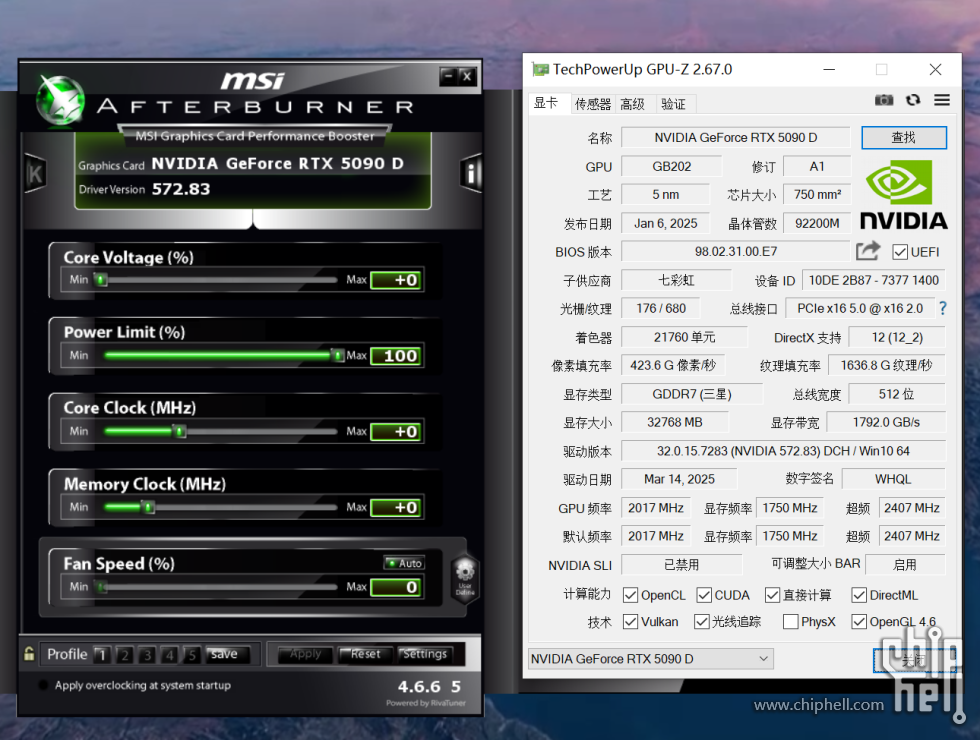The image size is (980, 740).
Task: Click the 查找 lookup button
Action: [x=904, y=138]
